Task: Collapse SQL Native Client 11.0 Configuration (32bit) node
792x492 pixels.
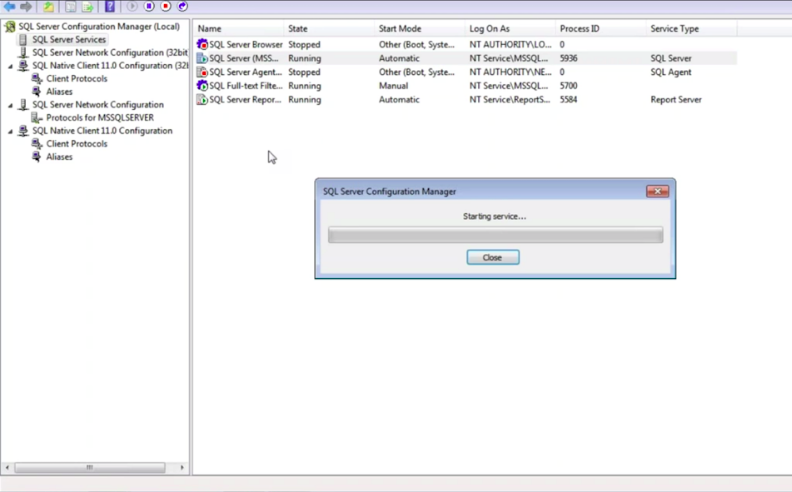Action: (x=10, y=66)
